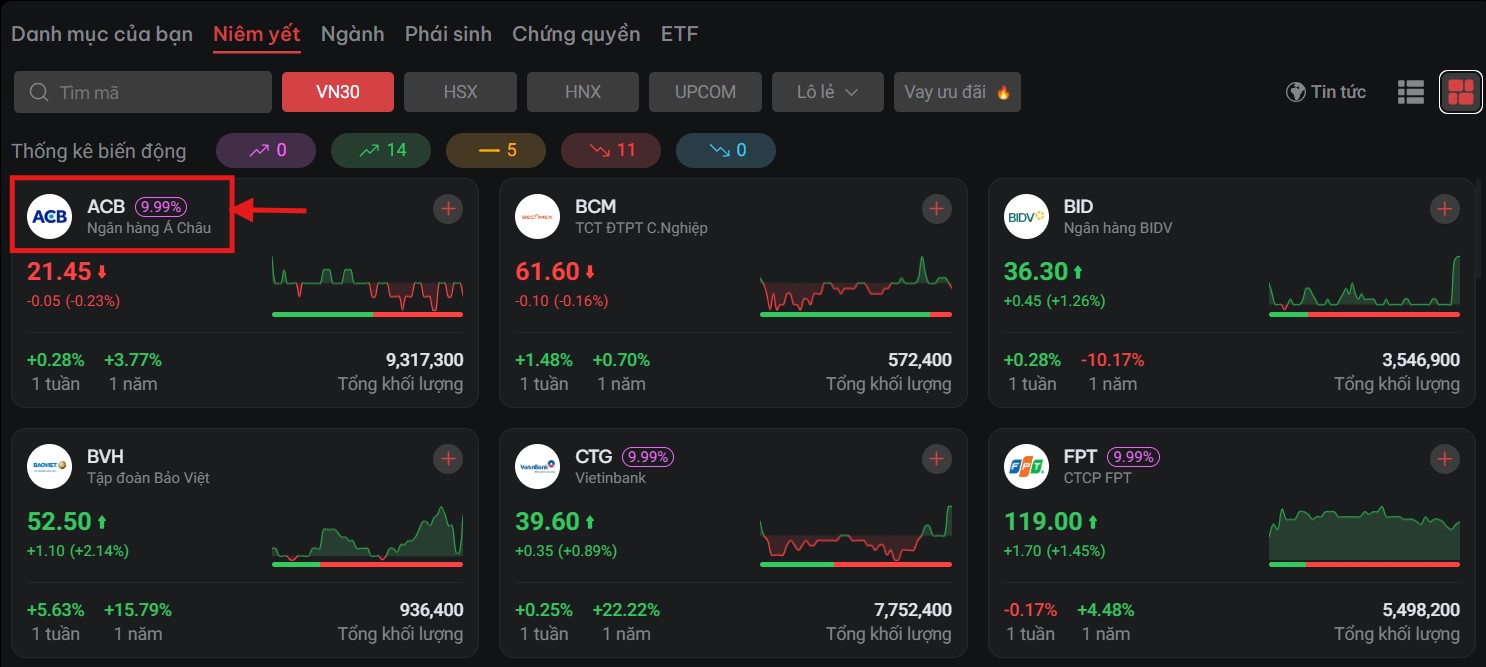This screenshot has height=667, width=1486.
Task: Filter by floor-price stocks (blue 0)
Action: [726, 150]
